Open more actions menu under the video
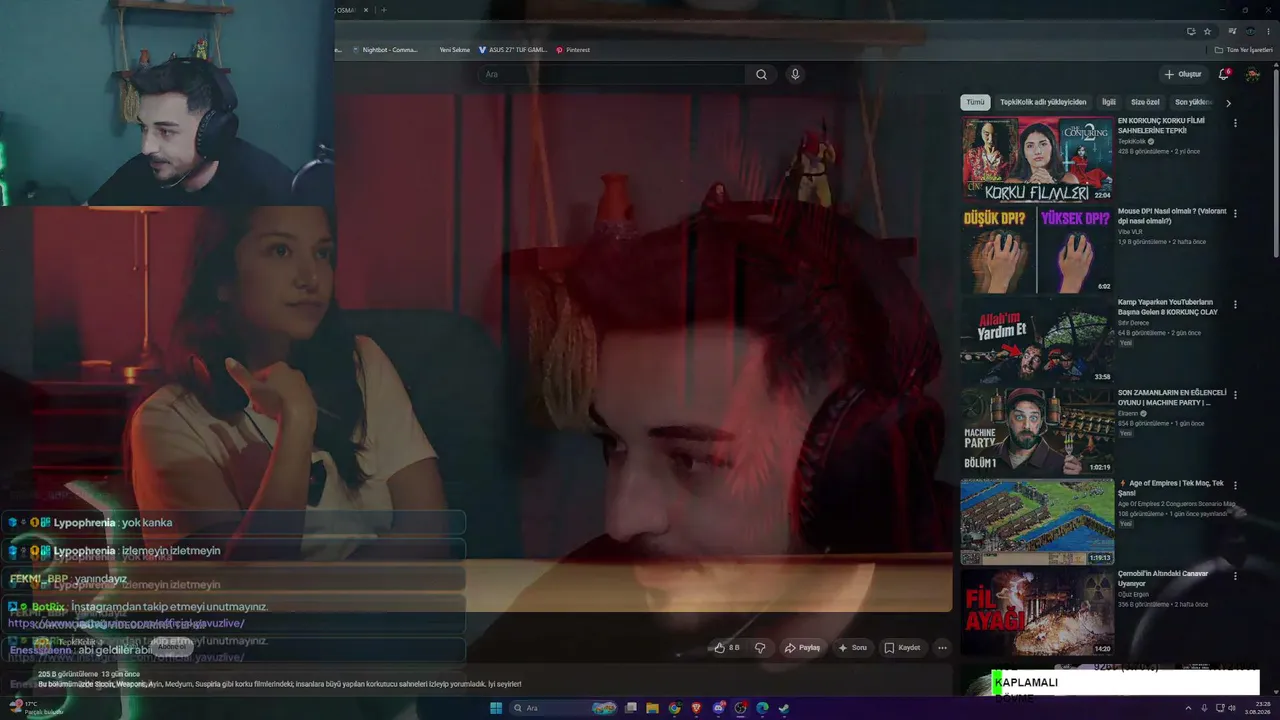 click(x=942, y=648)
